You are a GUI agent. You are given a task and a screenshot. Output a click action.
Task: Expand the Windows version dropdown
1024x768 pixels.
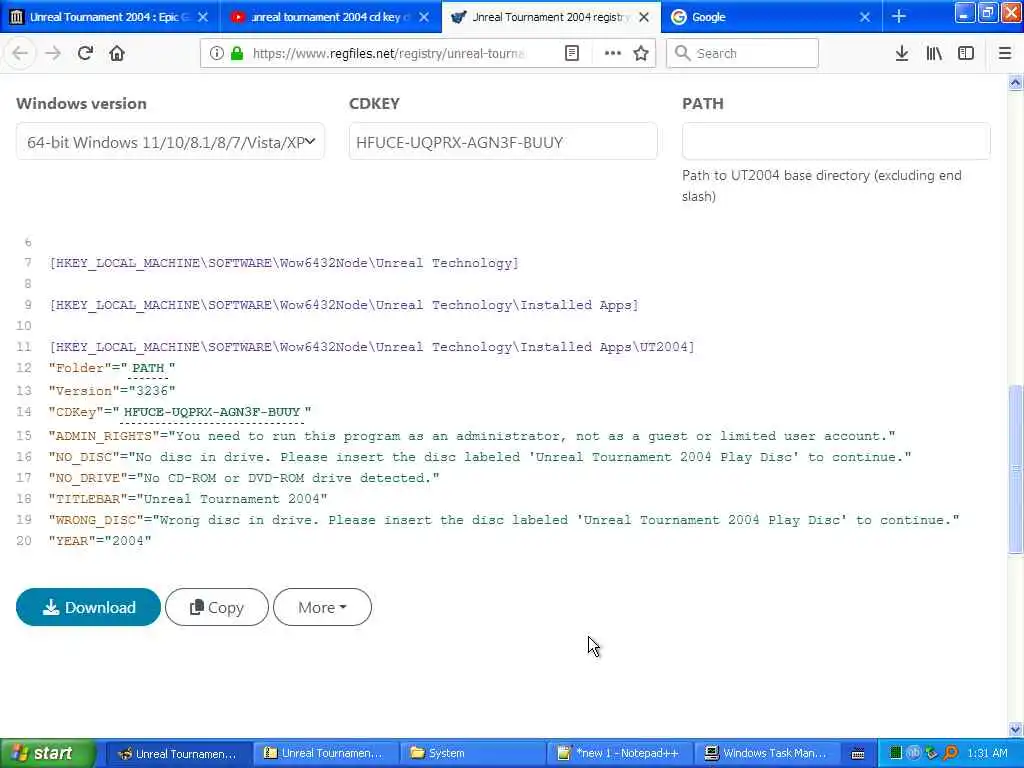(x=170, y=142)
